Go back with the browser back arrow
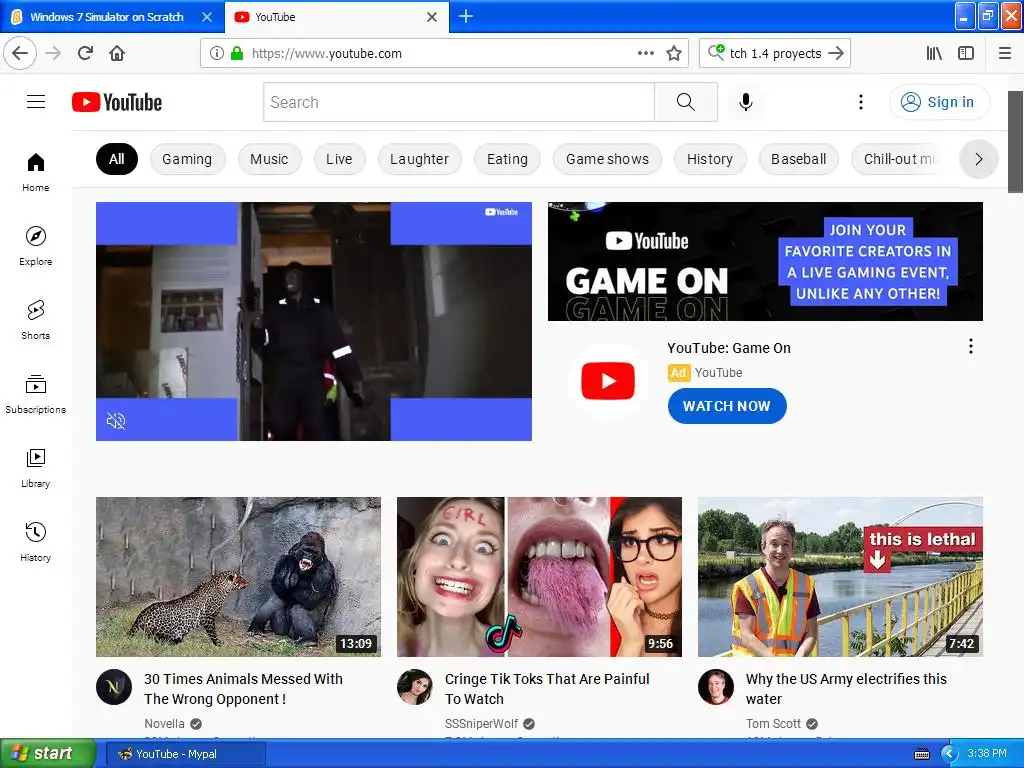This screenshot has height=768, width=1024. (x=20, y=53)
